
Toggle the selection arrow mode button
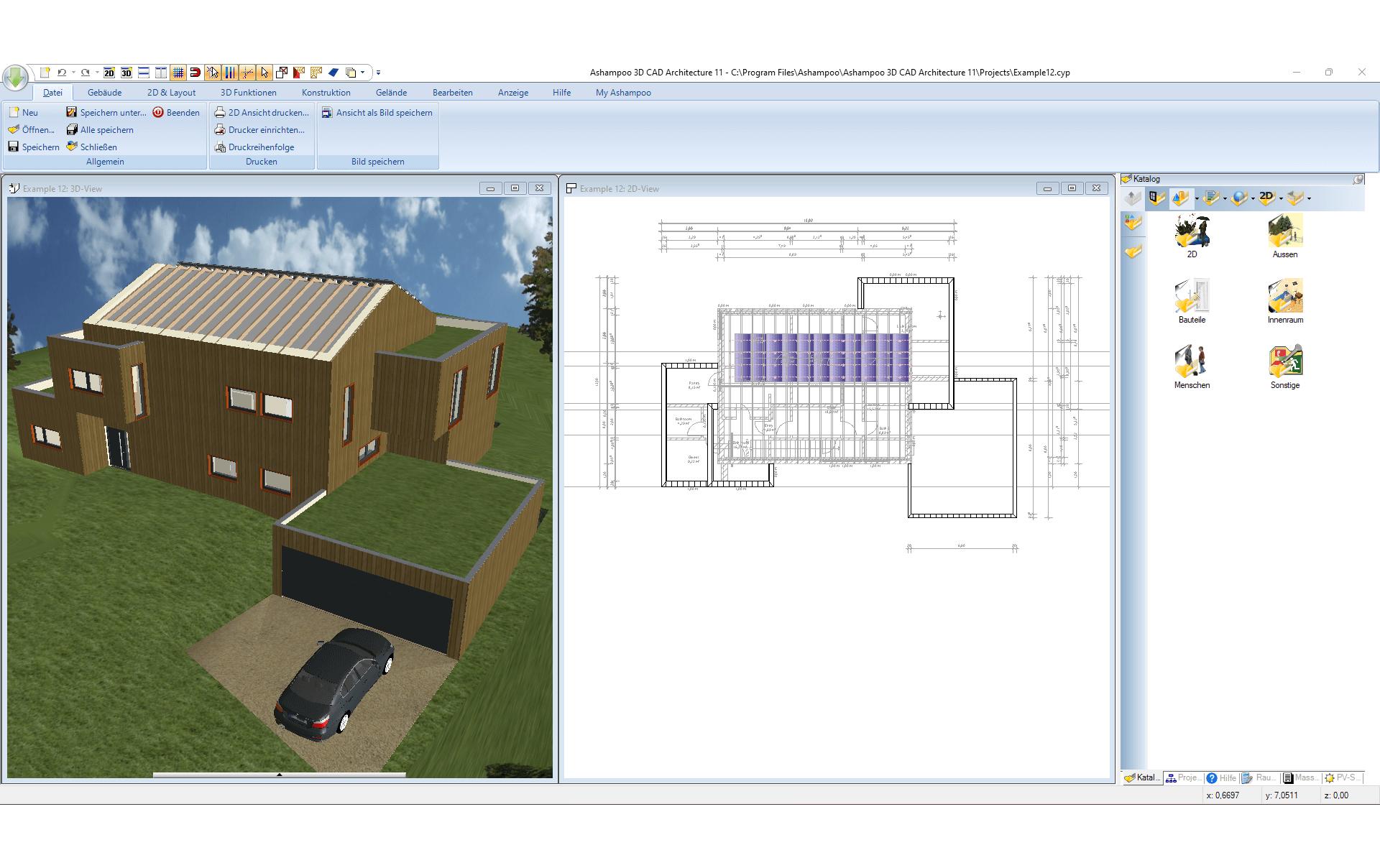tap(264, 73)
